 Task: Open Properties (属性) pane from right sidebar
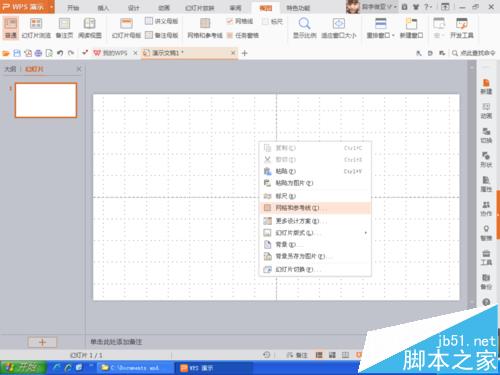tap(486, 184)
